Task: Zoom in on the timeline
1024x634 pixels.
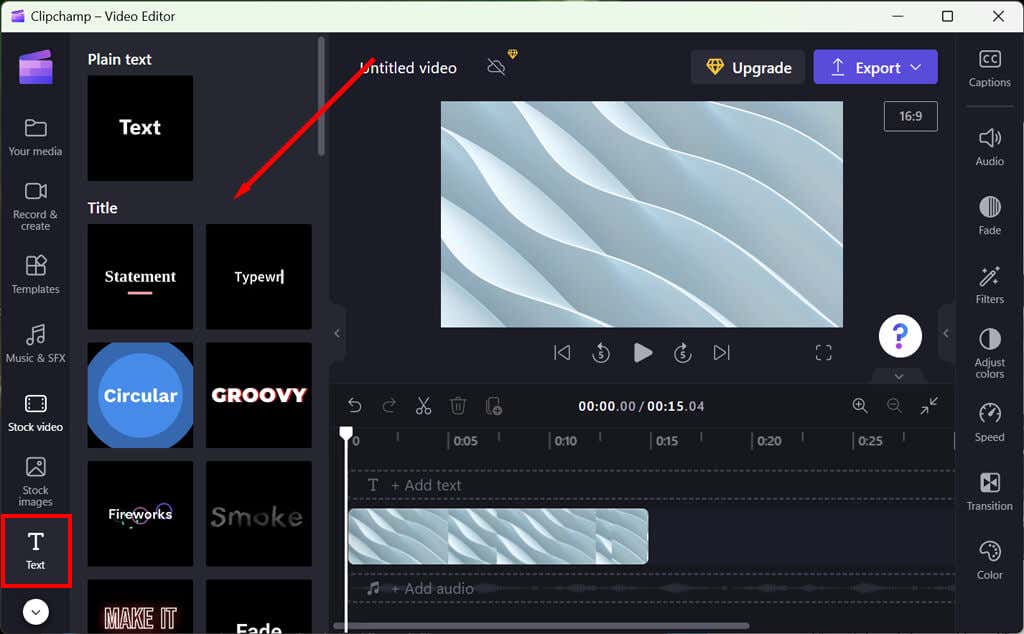Action: (860, 405)
